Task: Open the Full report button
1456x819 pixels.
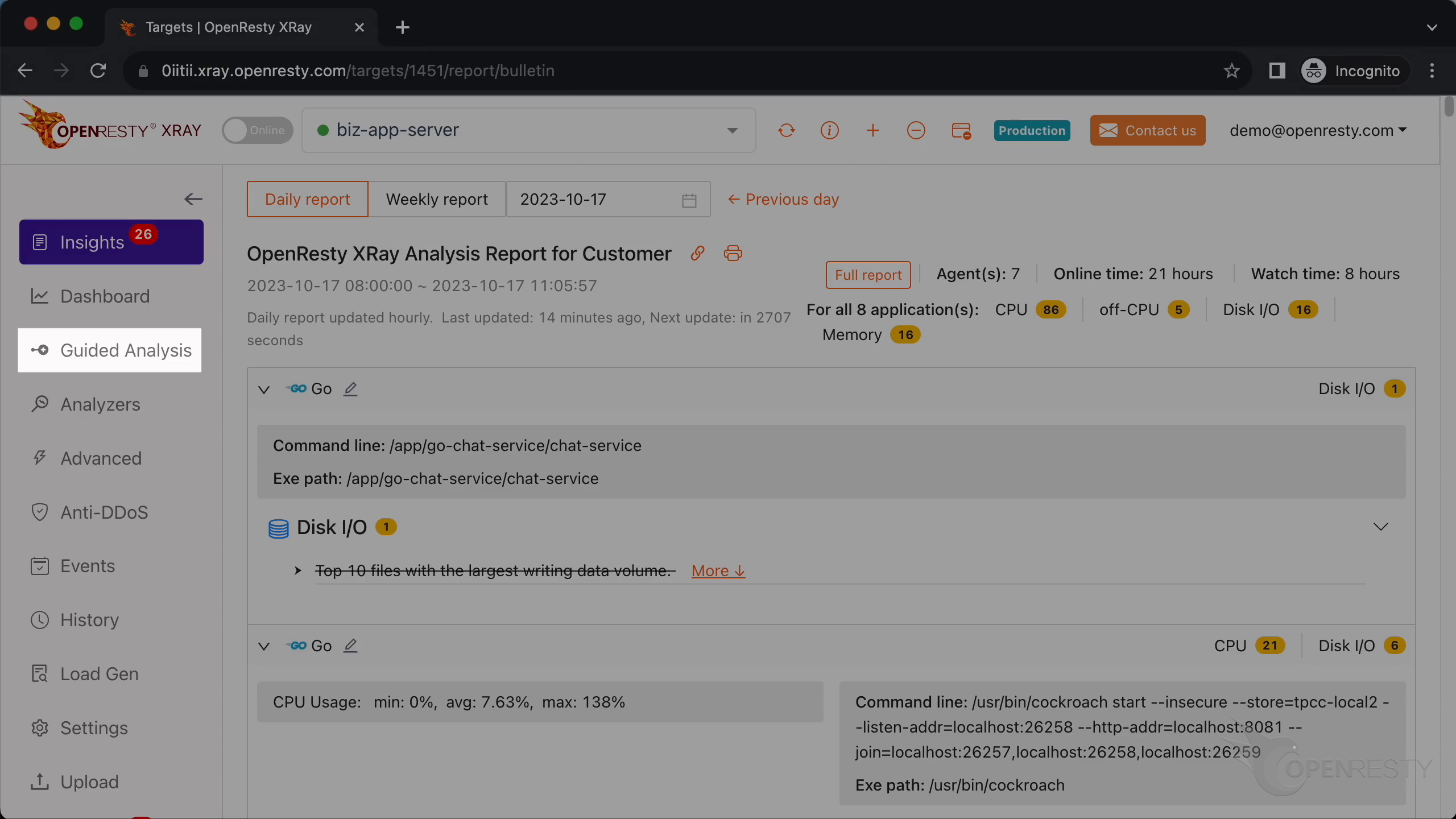Action: [868, 275]
